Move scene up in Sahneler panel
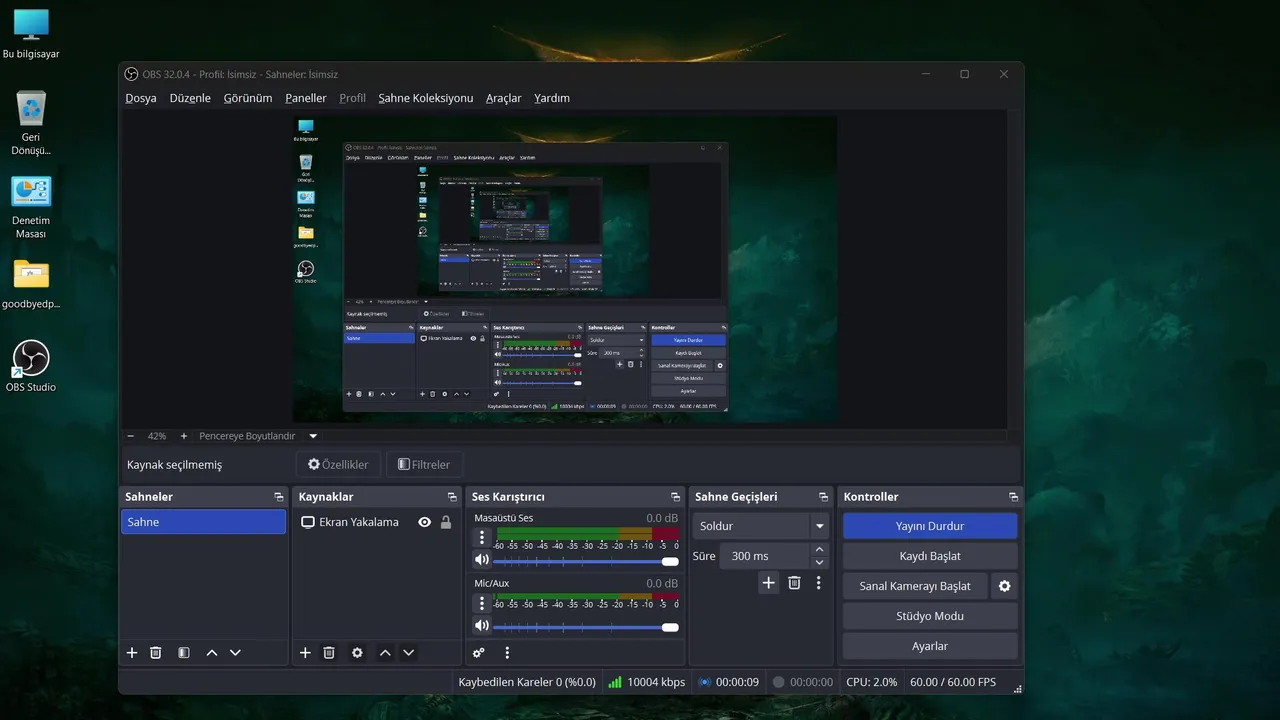Screen dimensions: 1280x720 (x=211, y=653)
